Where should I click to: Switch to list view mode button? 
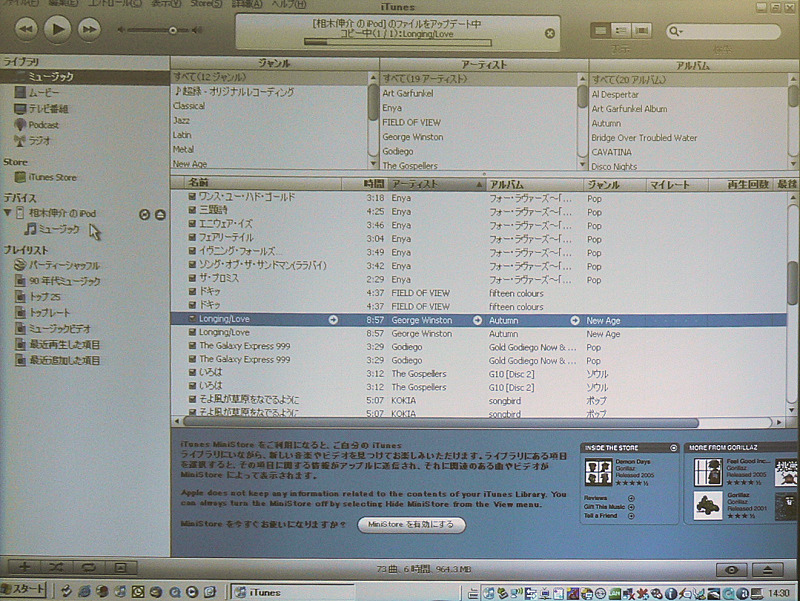click(601, 31)
